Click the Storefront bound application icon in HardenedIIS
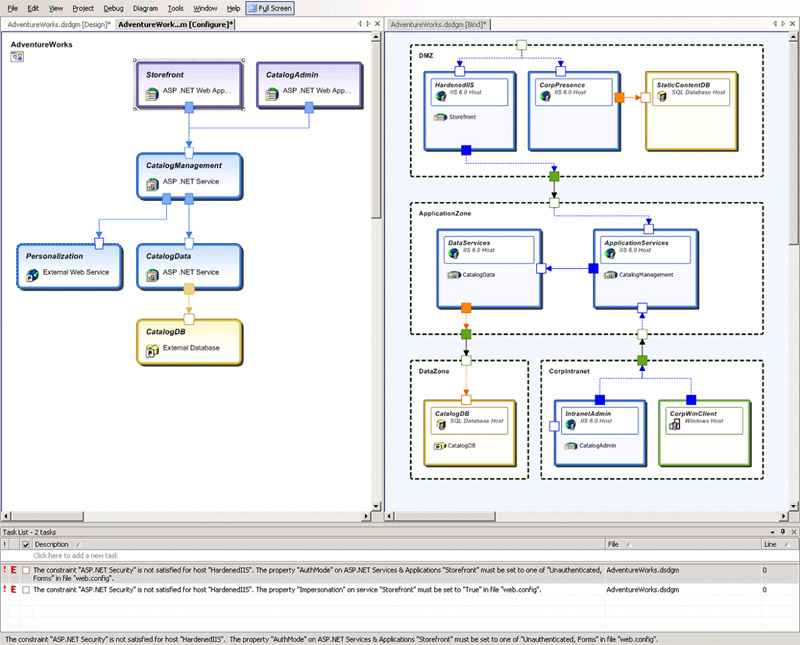 coord(440,117)
